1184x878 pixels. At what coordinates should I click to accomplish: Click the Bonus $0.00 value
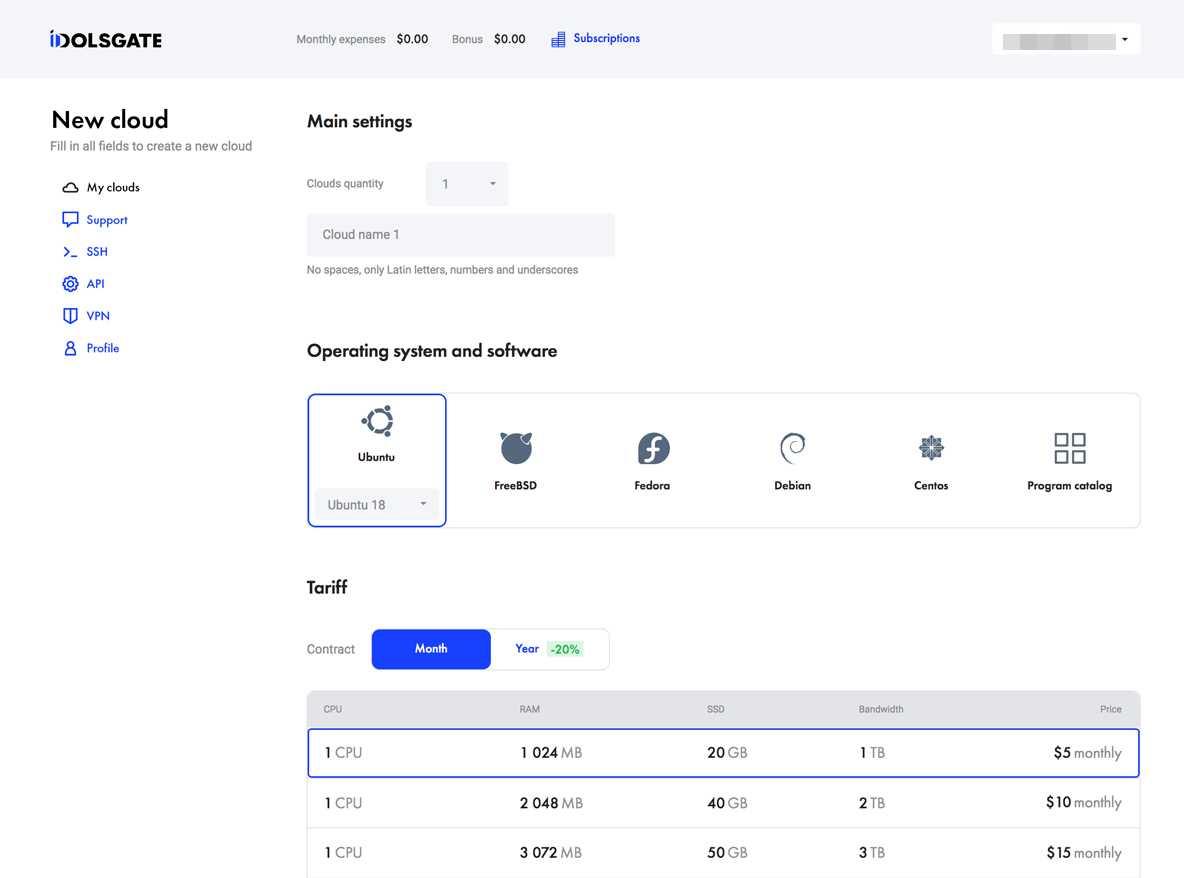tap(510, 39)
